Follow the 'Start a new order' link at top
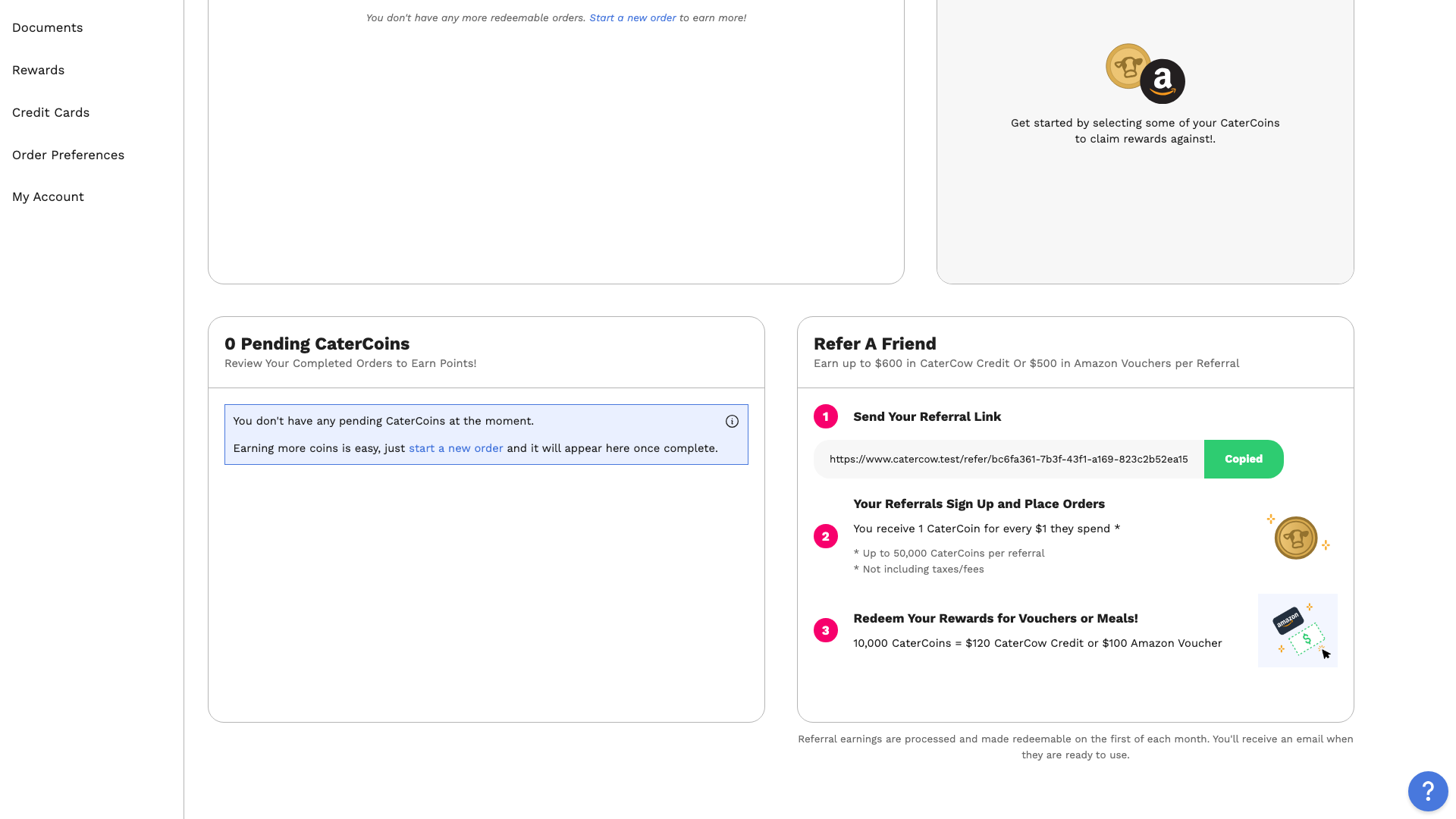Viewport: 1456px width, 819px height. click(x=632, y=17)
